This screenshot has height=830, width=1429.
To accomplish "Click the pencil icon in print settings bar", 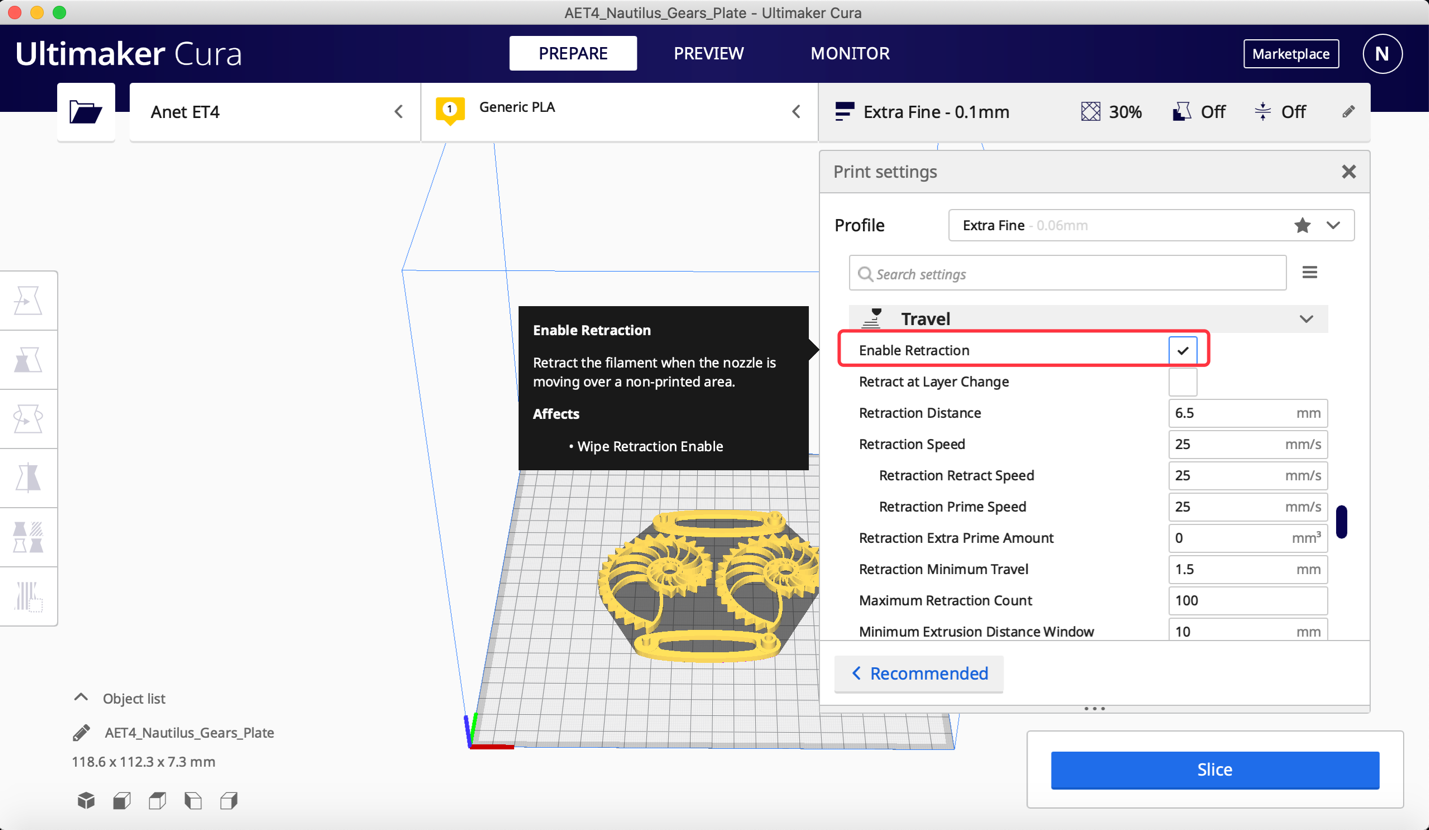I will click(x=1348, y=112).
